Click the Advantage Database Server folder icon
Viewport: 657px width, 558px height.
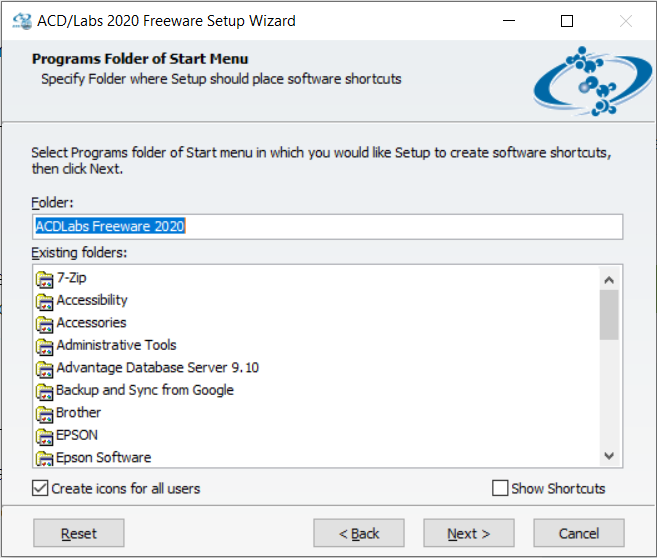(x=44, y=369)
